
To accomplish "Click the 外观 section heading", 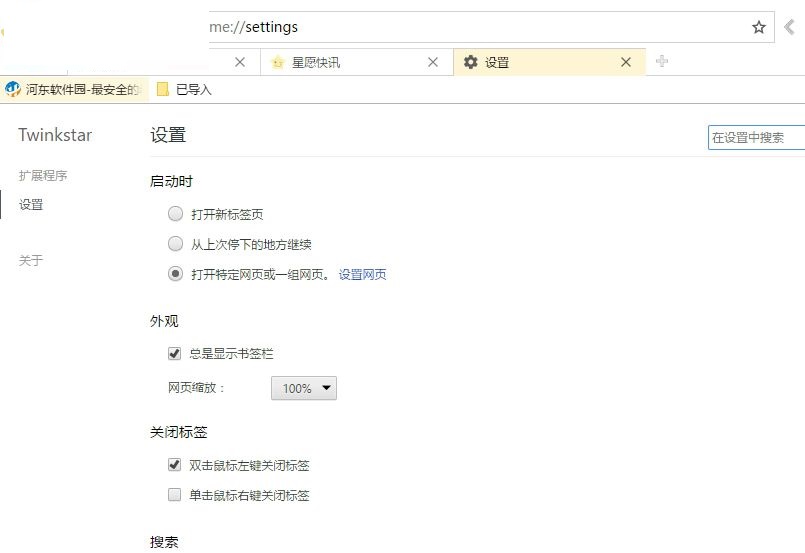I will click(164, 321).
